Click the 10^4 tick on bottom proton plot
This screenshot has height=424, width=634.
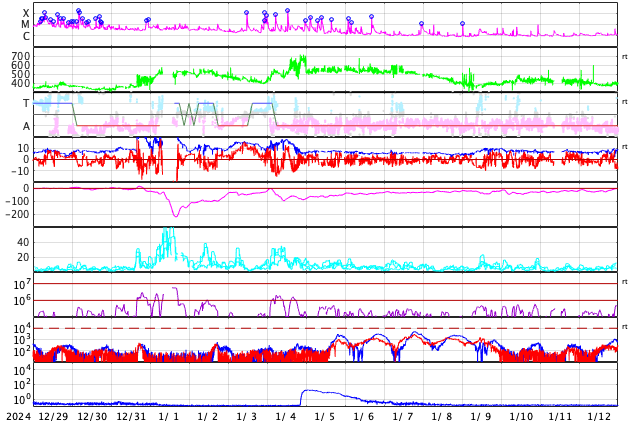click(x=21, y=369)
